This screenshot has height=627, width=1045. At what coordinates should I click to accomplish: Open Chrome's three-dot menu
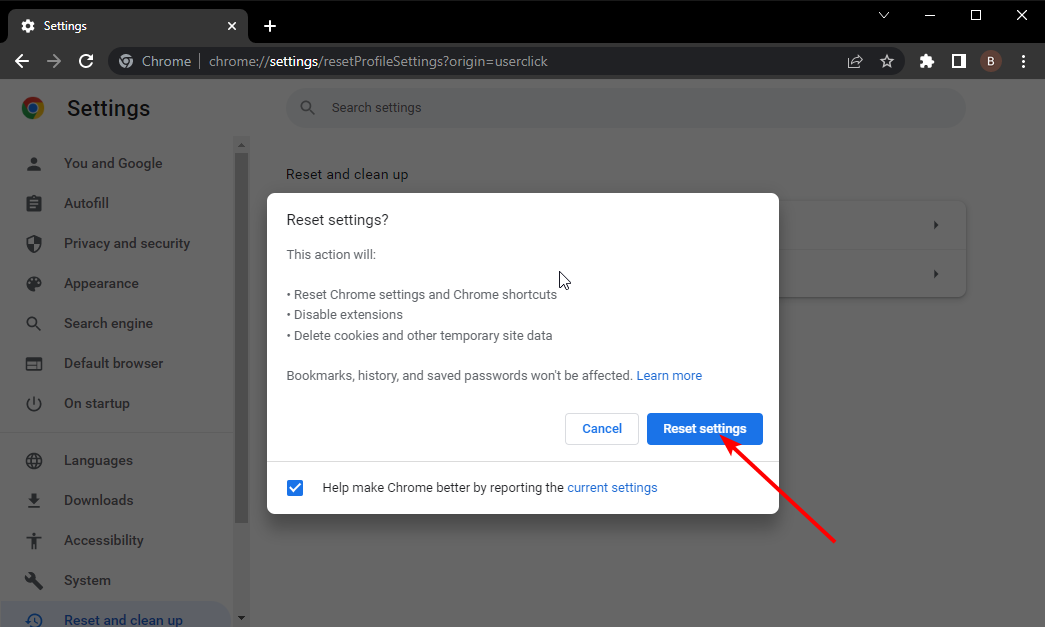(x=1024, y=61)
